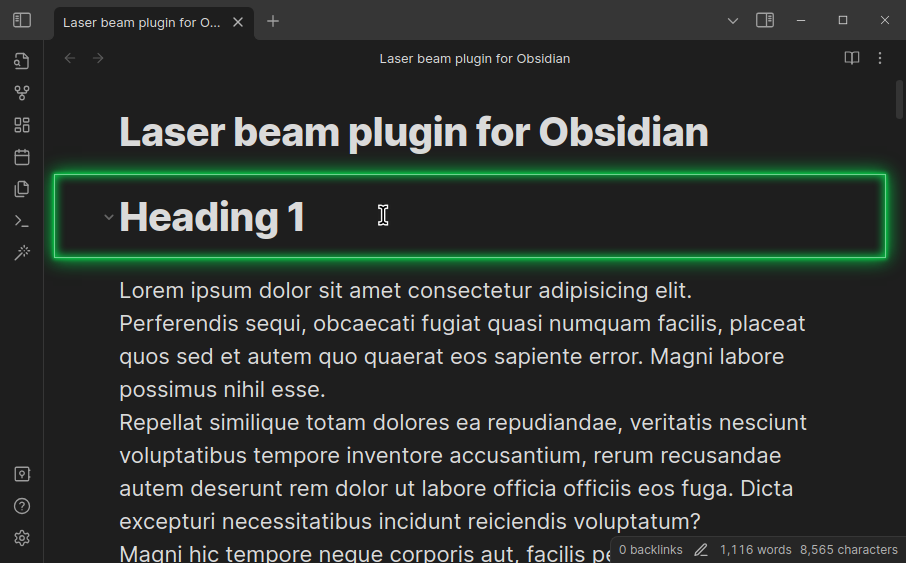This screenshot has width=906, height=563.
Task: Maximize the Obsidian window
Action: [x=843, y=20]
